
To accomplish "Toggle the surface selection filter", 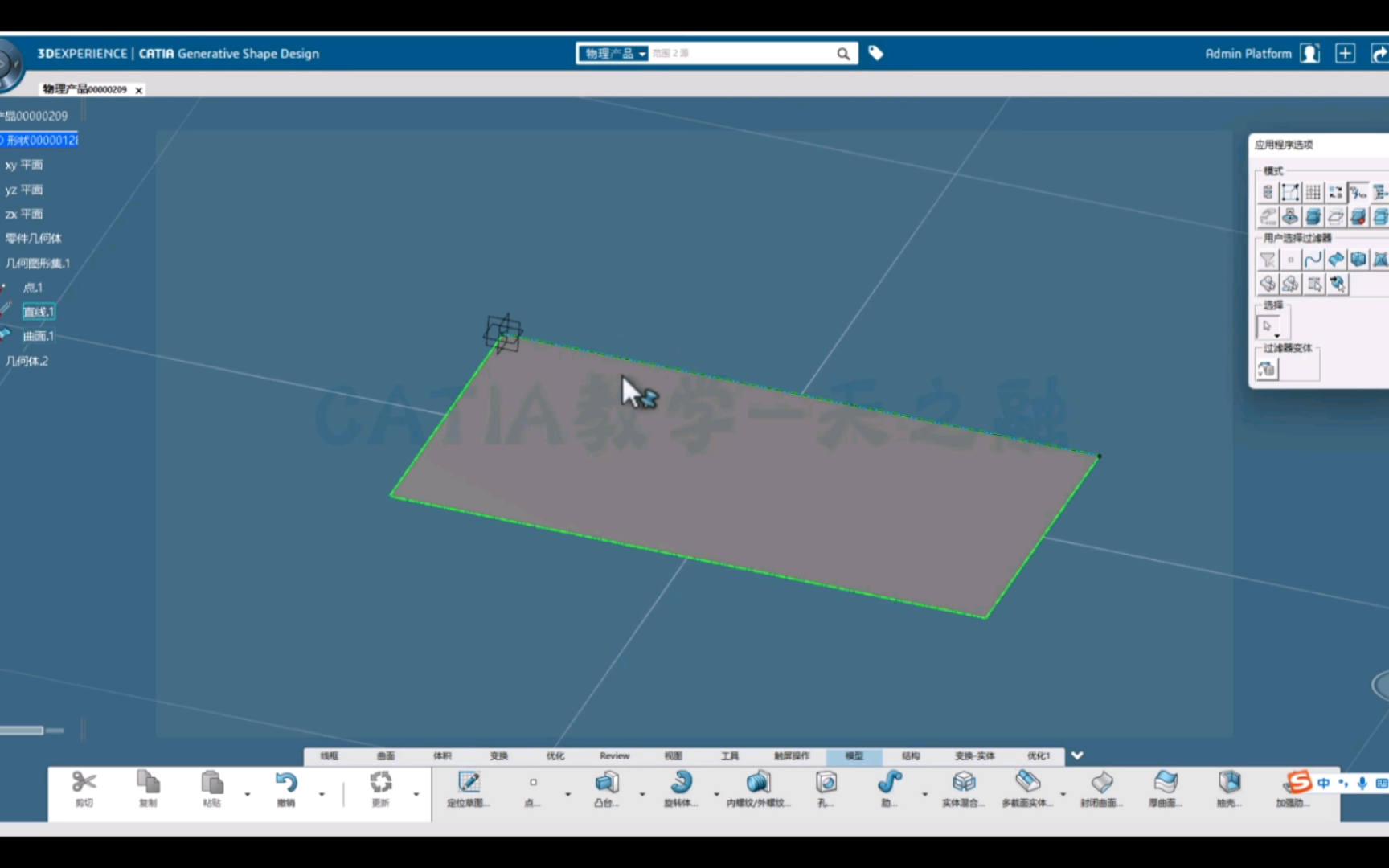I will pos(1336,259).
